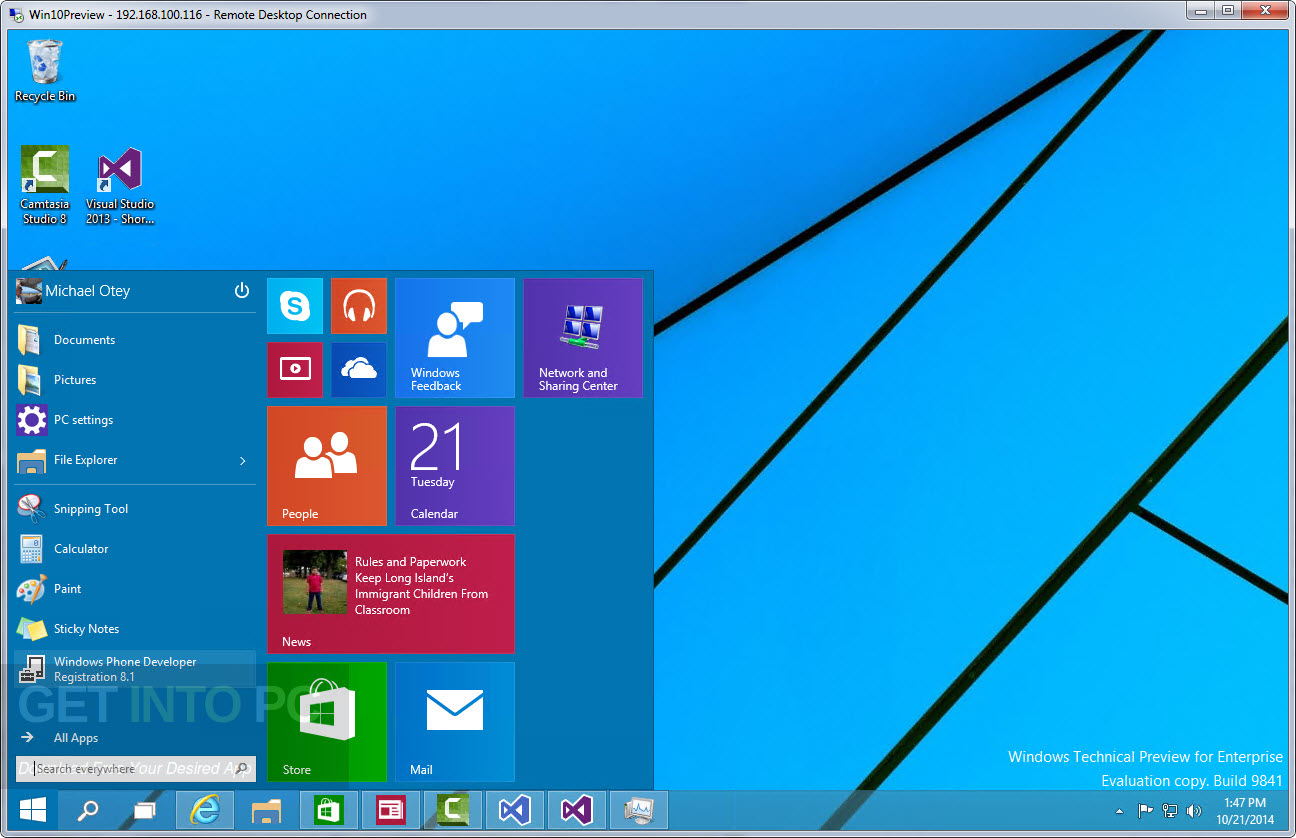1296x838 pixels.
Task: Switch to Camtasia on the taskbar
Action: (x=453, y=810)
